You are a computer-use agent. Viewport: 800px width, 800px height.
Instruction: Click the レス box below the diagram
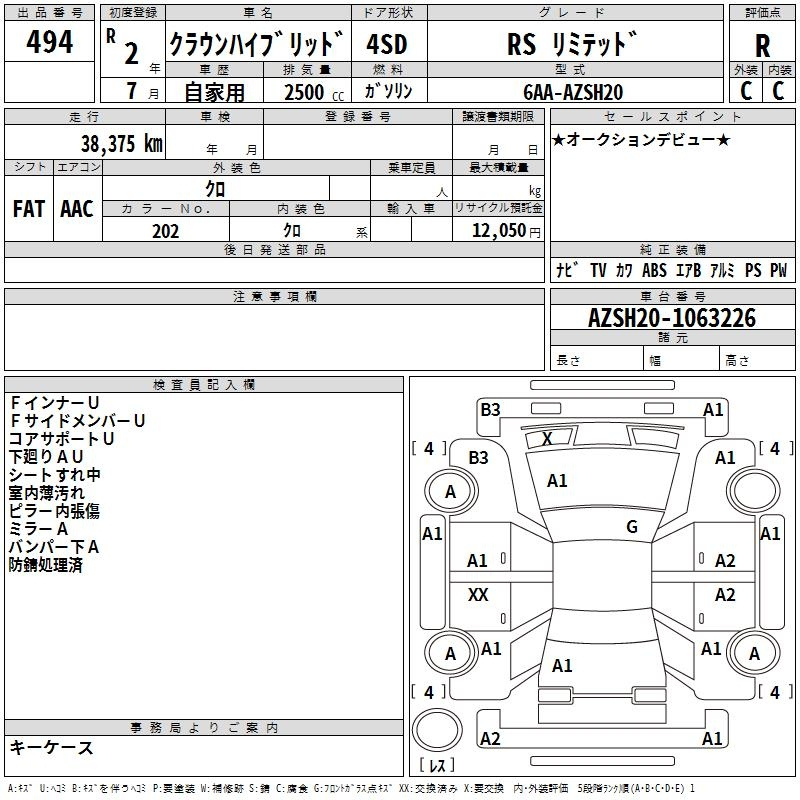pos(437,766)
